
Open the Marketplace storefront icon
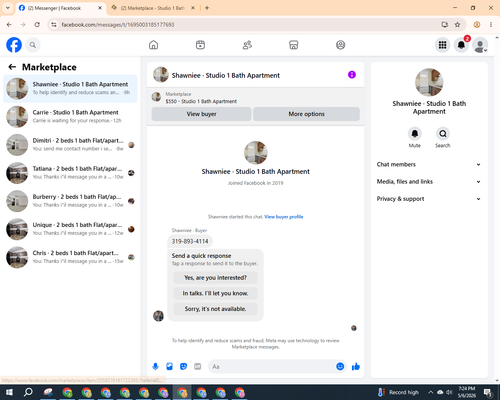click(294, 45)
